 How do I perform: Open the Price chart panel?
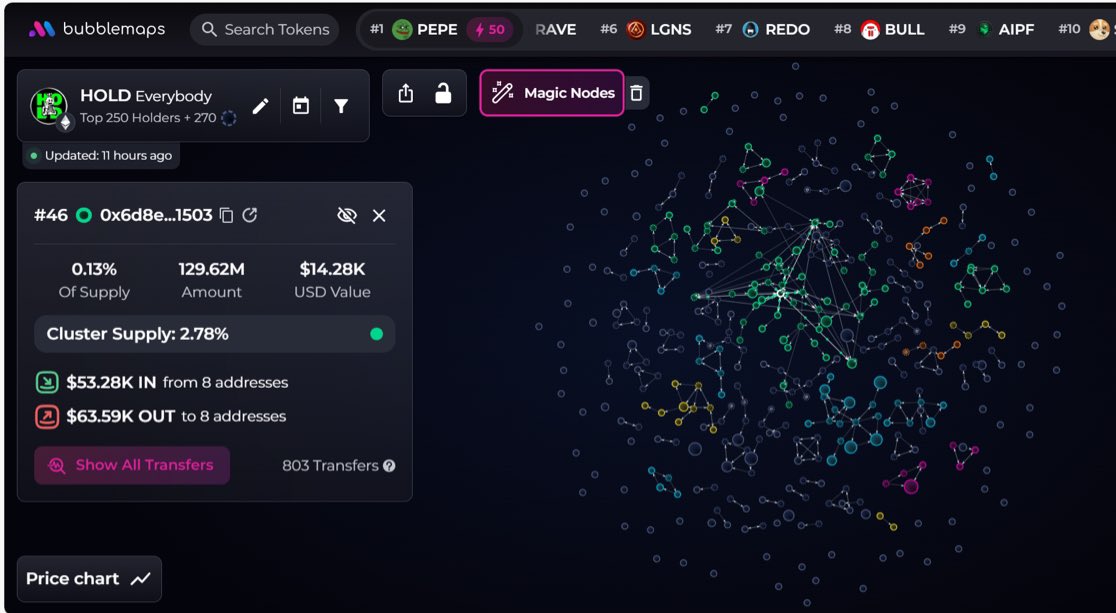click(x=90, y=579)
